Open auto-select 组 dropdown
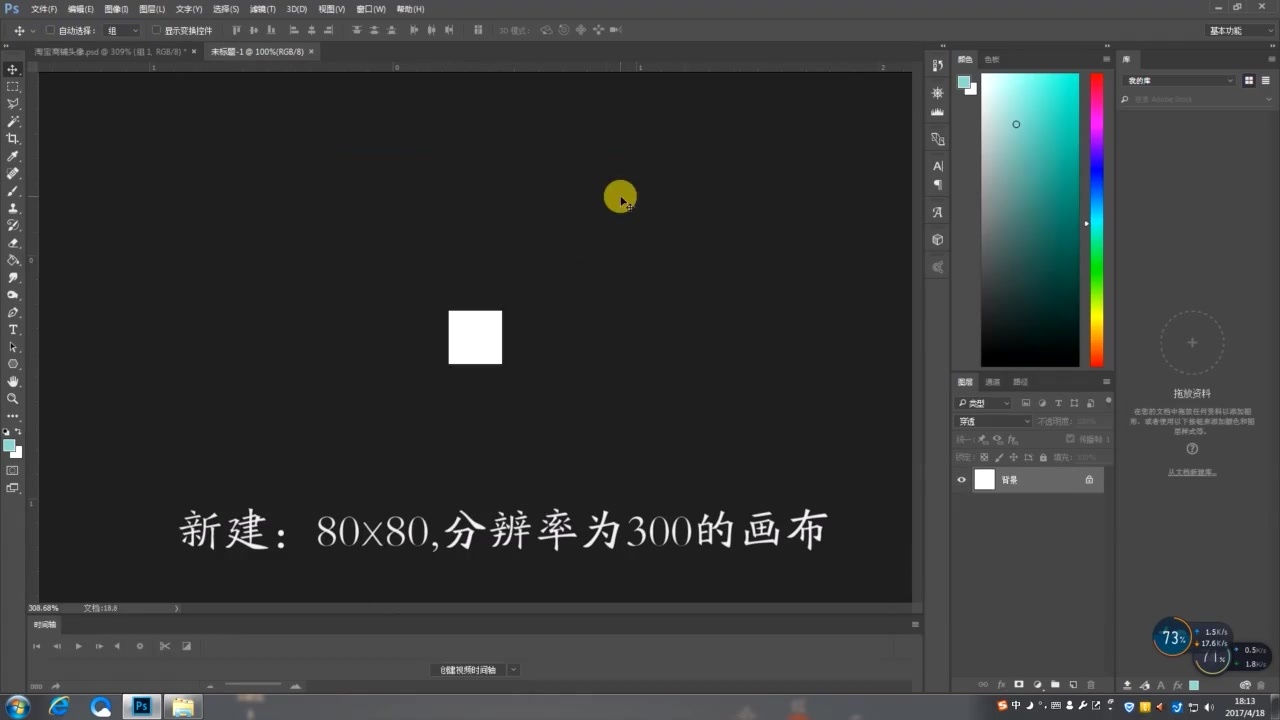The width and height of the screenshot is (1280, 720). coord(124,31)
